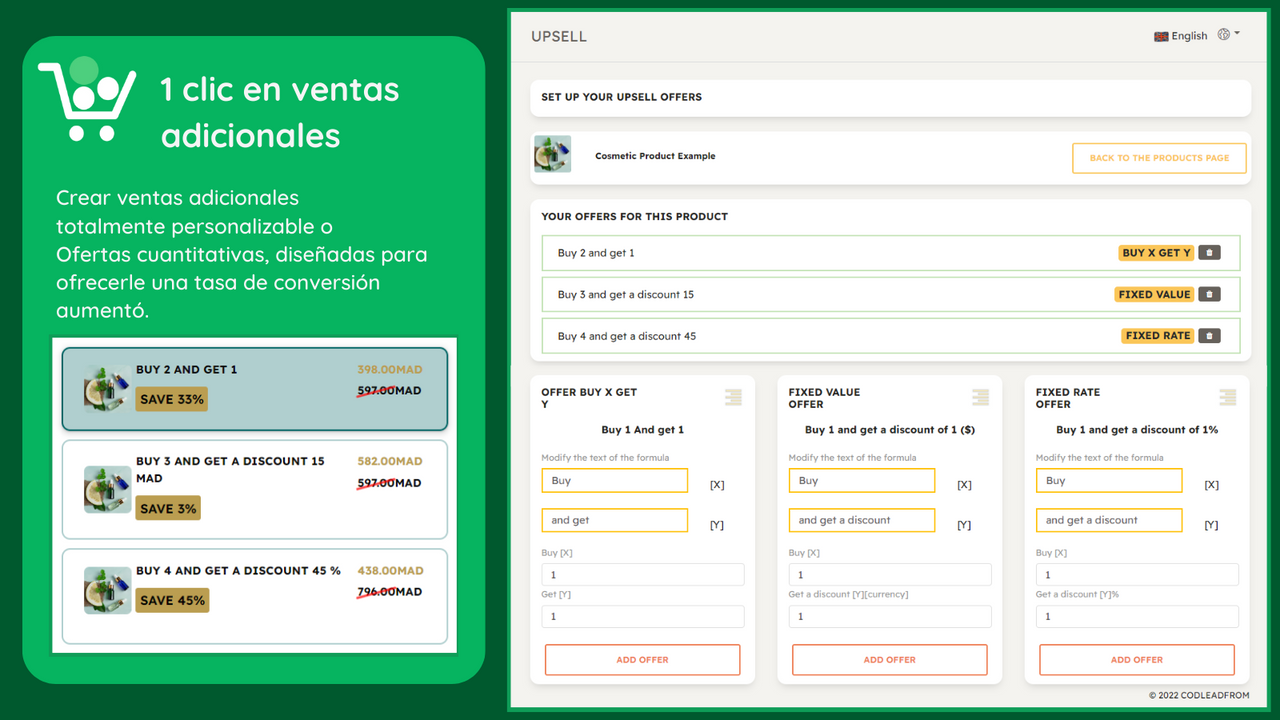This screenshot has height=720, width=1280.
Task: Focus the 'Buy' text field in Fixed Value card
Action: pos(862,481)
